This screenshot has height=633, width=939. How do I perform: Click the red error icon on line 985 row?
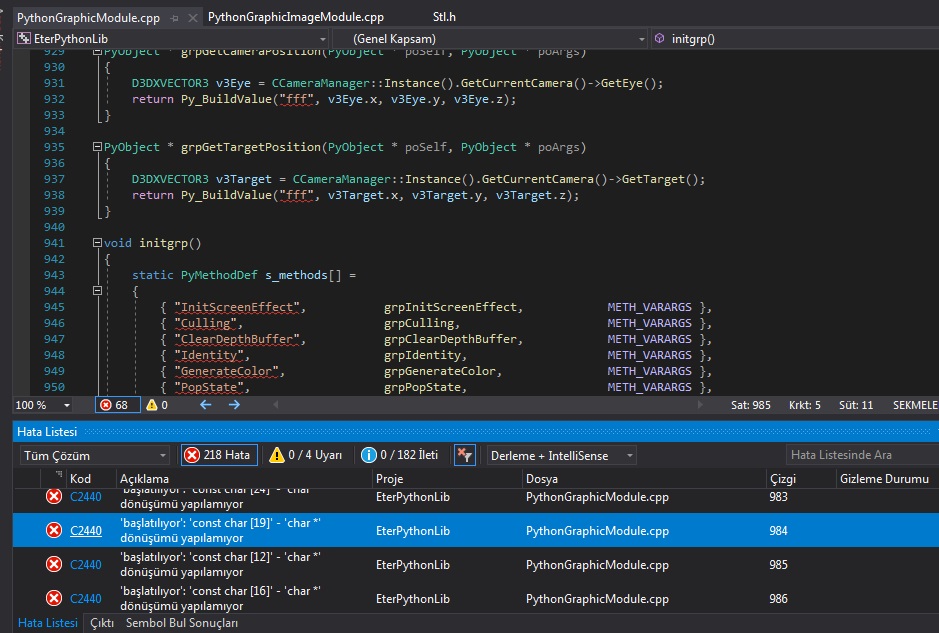point(54,564)
